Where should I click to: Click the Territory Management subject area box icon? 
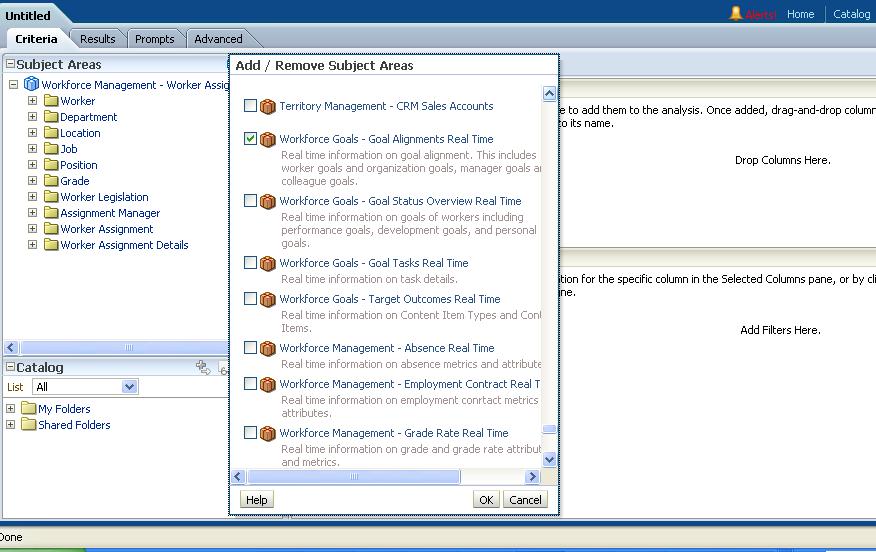268,106
